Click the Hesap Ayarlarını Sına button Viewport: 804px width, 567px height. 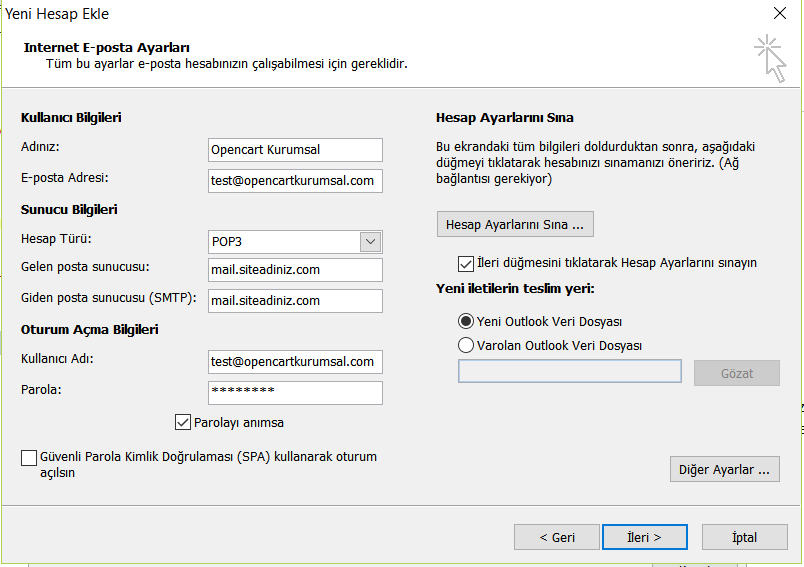(x=515, y=224)
